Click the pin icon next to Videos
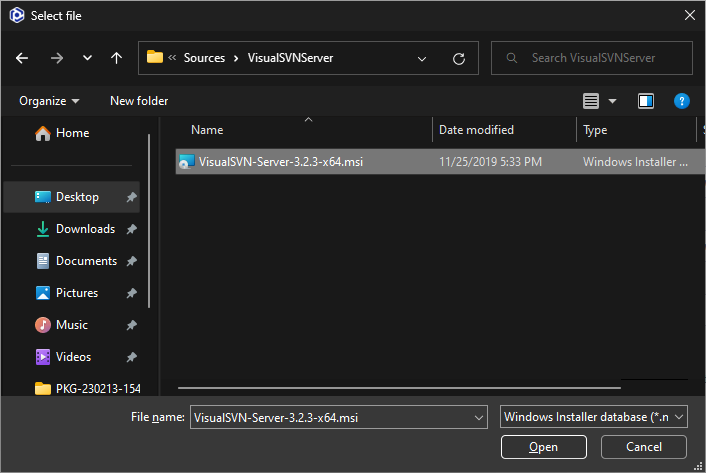The height and width of the screenshot is (473, 706). pos(131,357)
